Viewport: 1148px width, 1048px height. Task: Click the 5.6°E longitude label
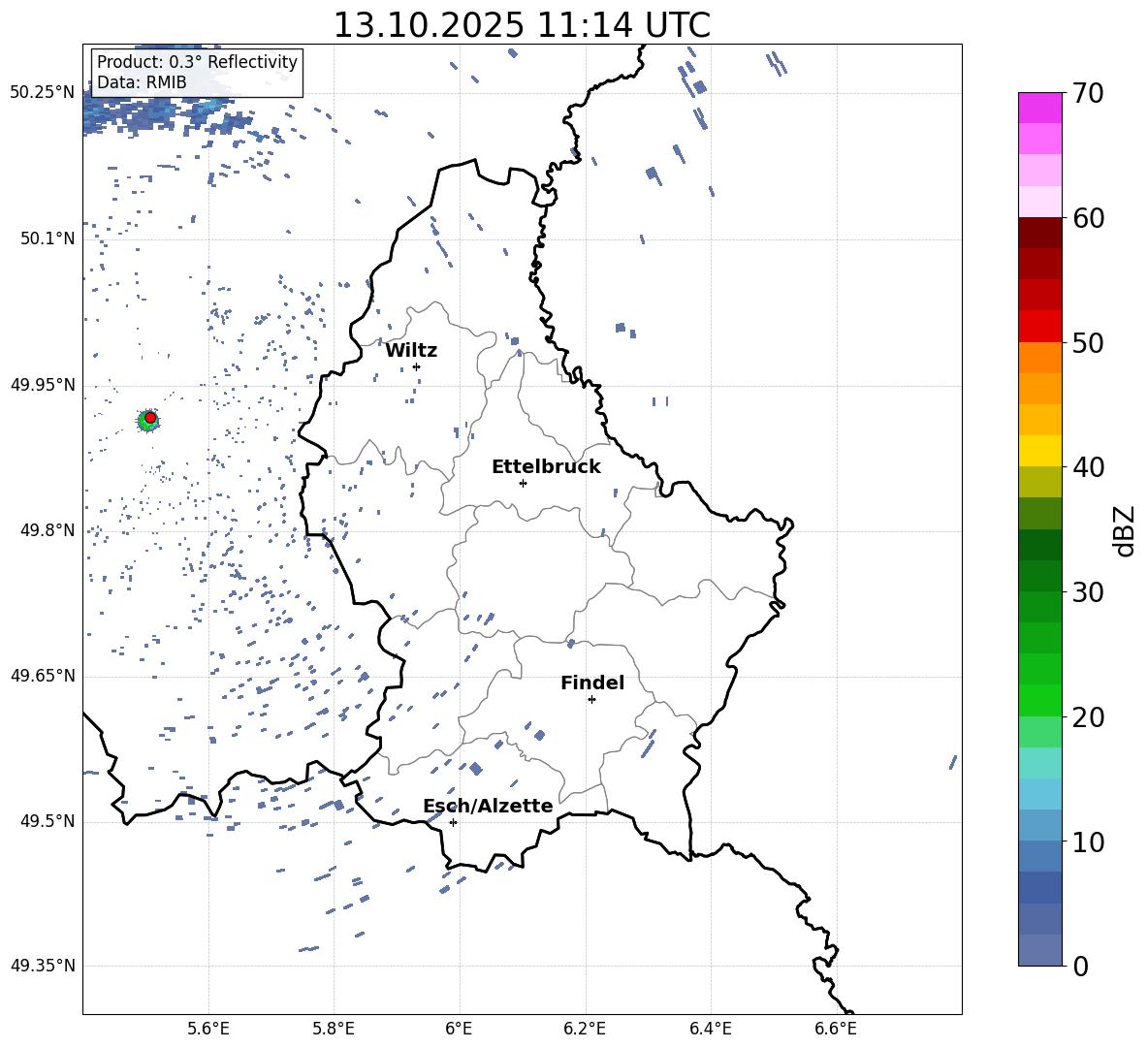208,1029
